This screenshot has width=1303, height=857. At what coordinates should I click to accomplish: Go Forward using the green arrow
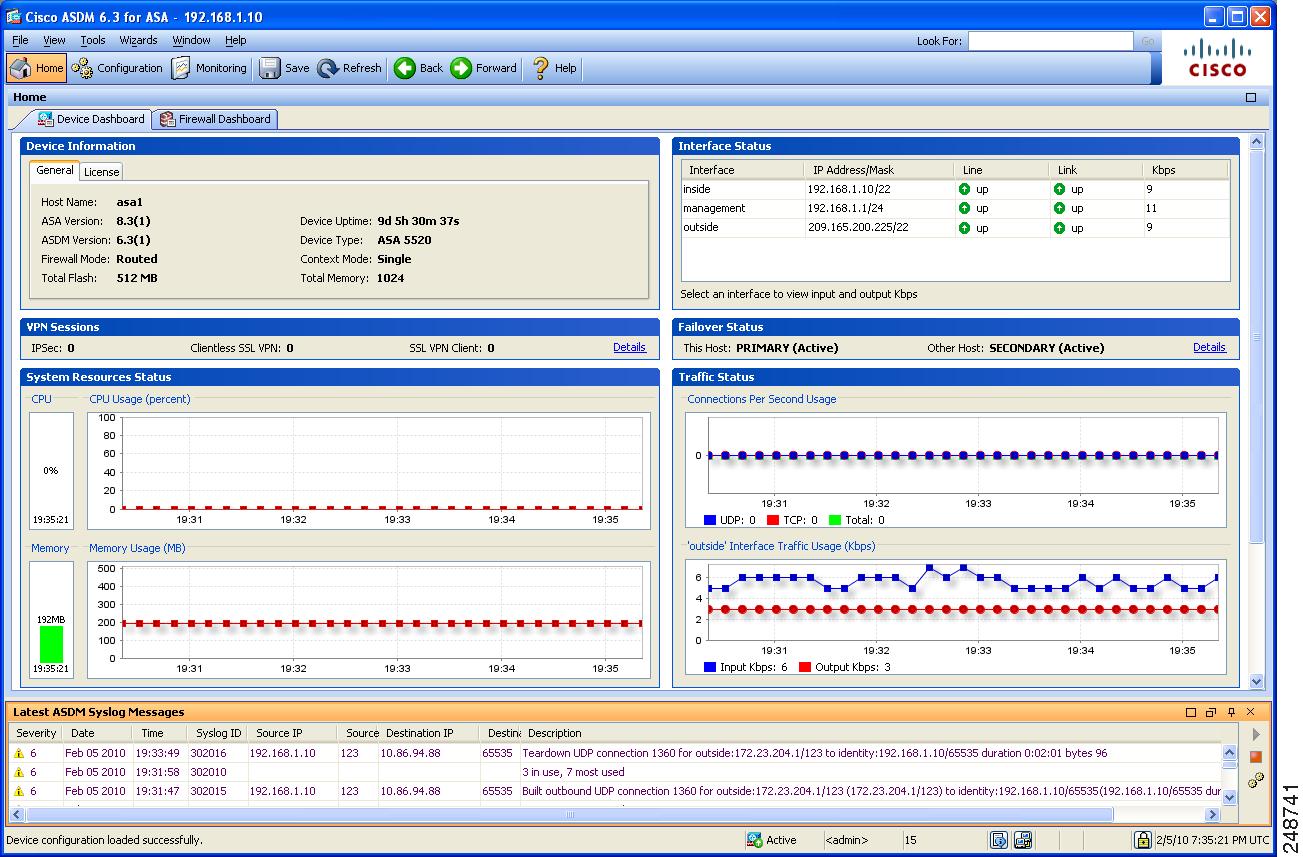483,68
